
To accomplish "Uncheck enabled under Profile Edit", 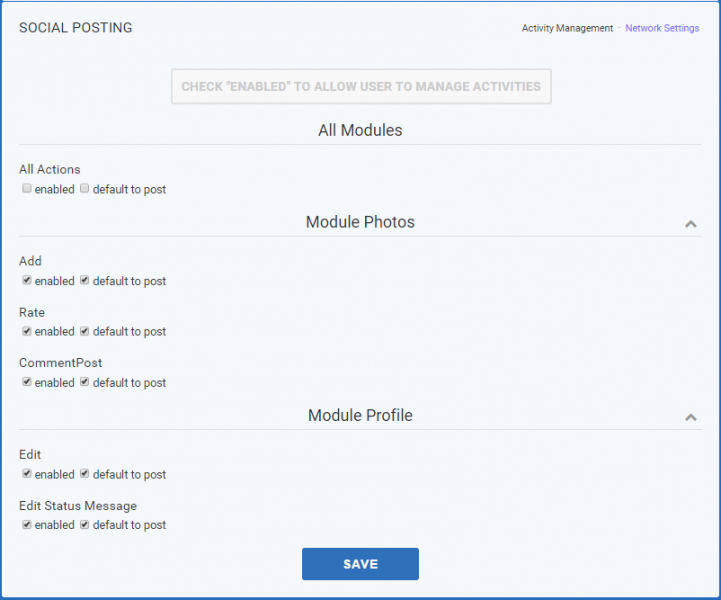I will click(27, 474).
